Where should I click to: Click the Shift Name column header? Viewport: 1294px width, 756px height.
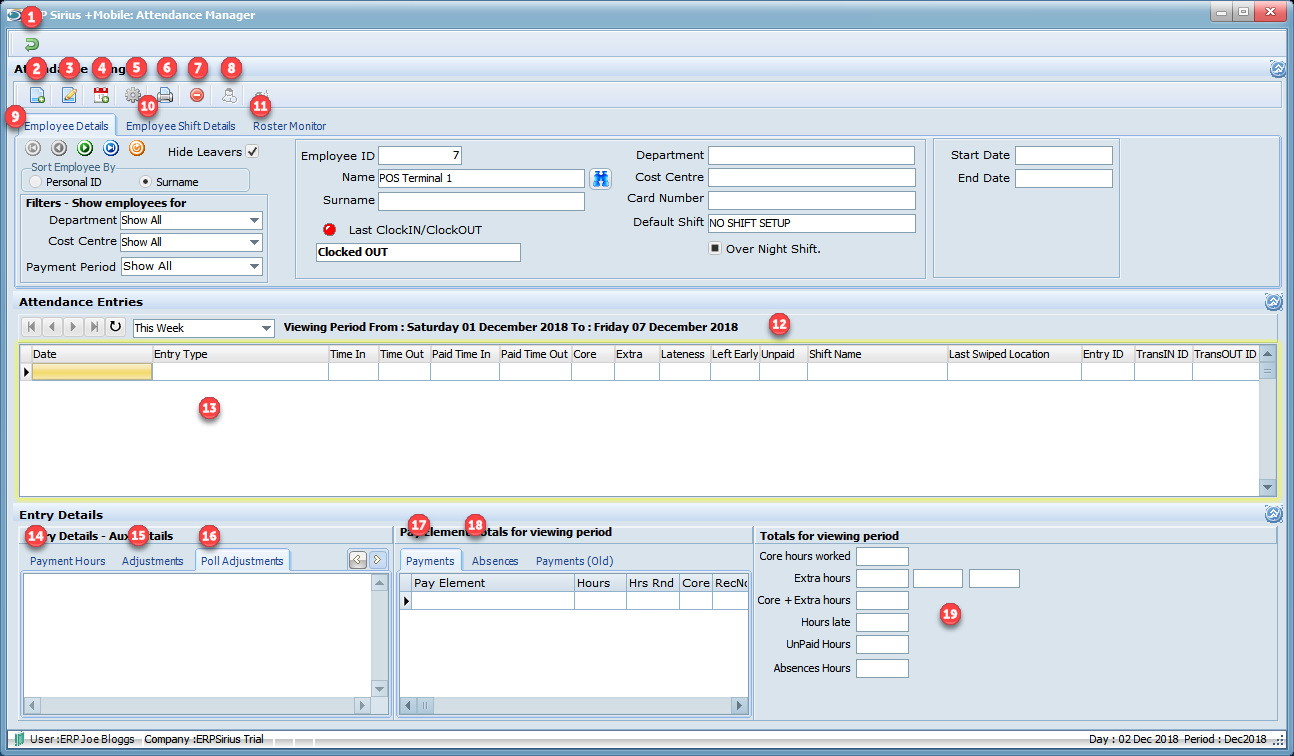pyautogui.click(x=877, y=354)
